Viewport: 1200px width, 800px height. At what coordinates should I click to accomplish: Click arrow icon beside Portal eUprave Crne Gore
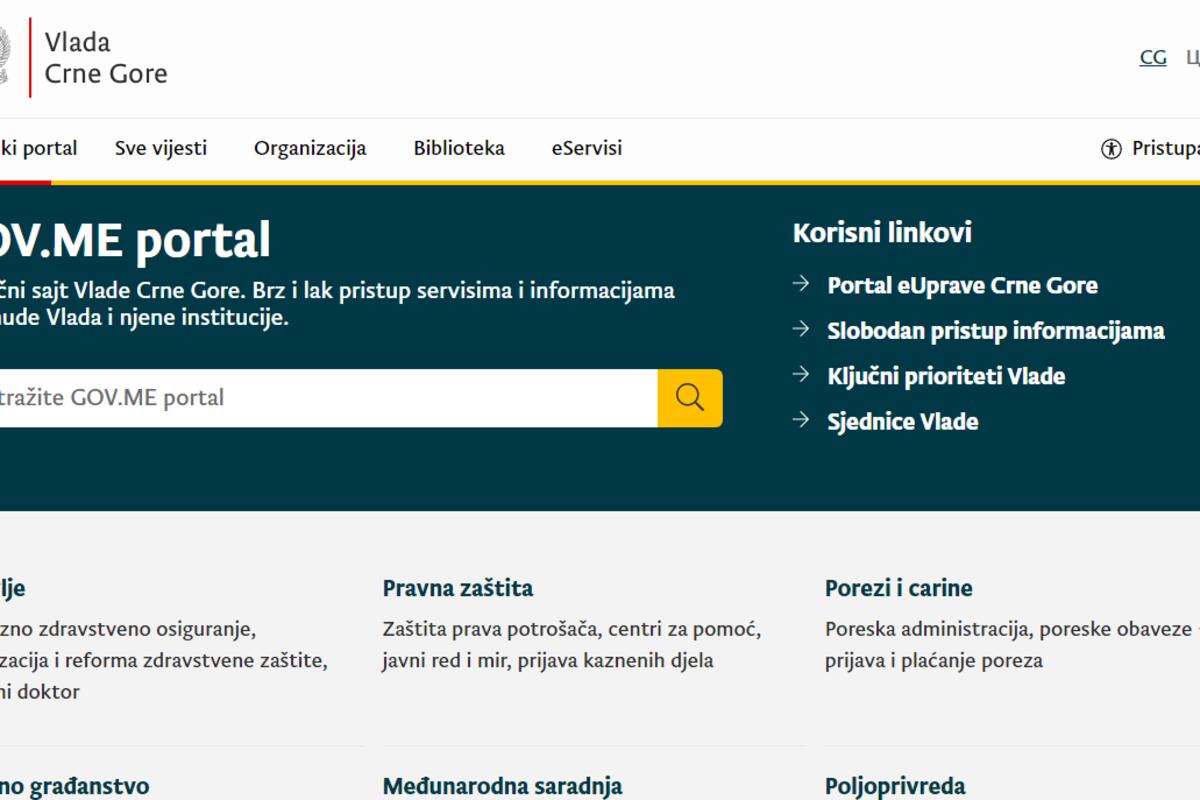(x=801, y=284)
